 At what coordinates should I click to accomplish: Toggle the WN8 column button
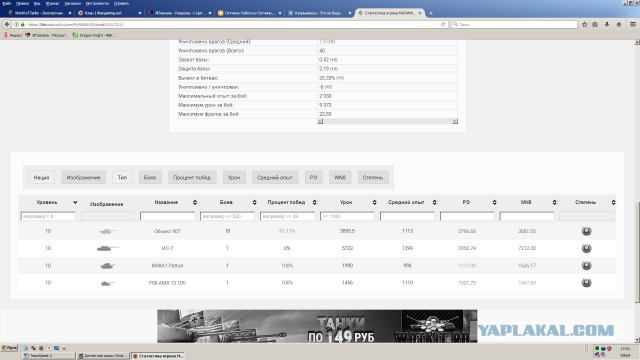[340, 178]
